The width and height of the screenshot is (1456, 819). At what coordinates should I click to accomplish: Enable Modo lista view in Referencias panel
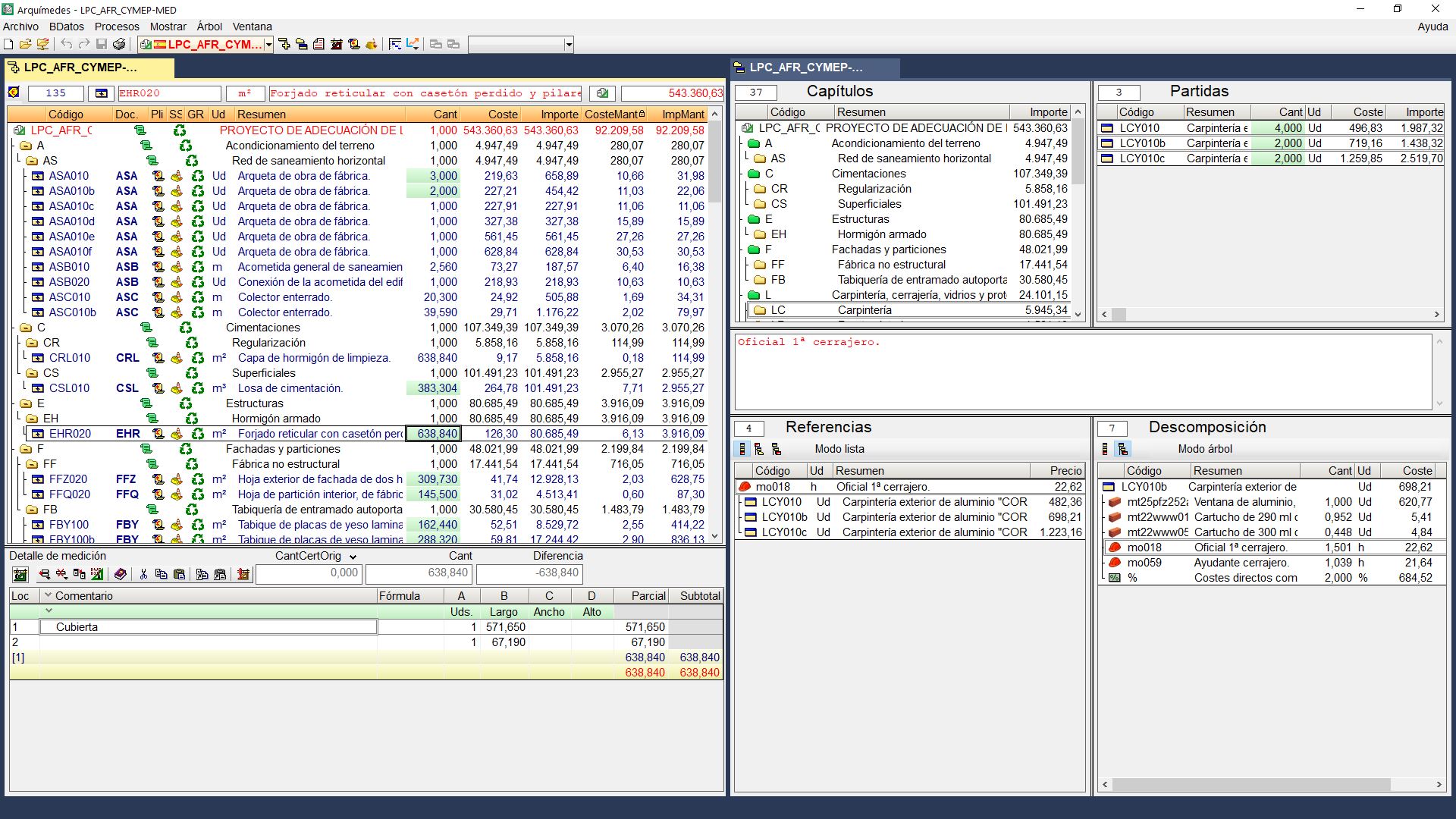pyautogui.click(x=742, y=449)
